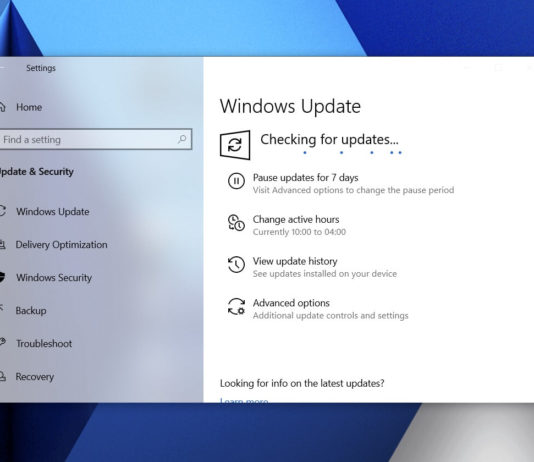Open Advanced options

[x=291, y=303]
